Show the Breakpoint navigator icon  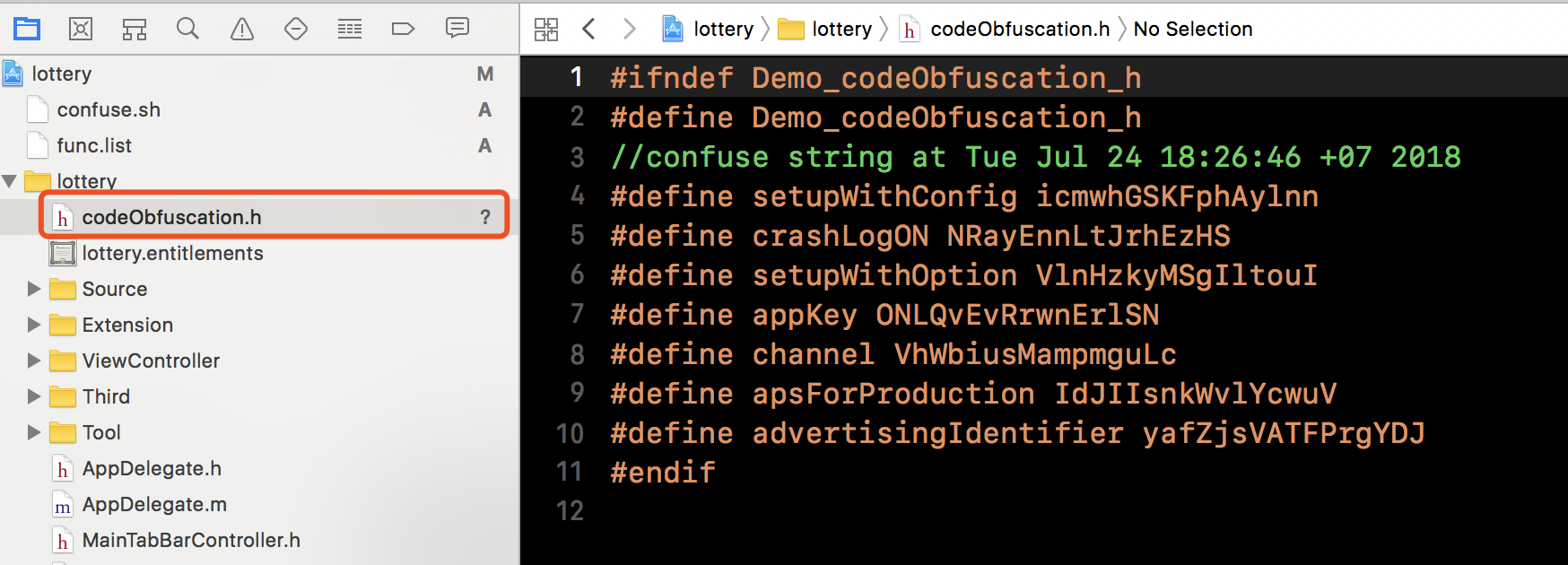[404, 29]
